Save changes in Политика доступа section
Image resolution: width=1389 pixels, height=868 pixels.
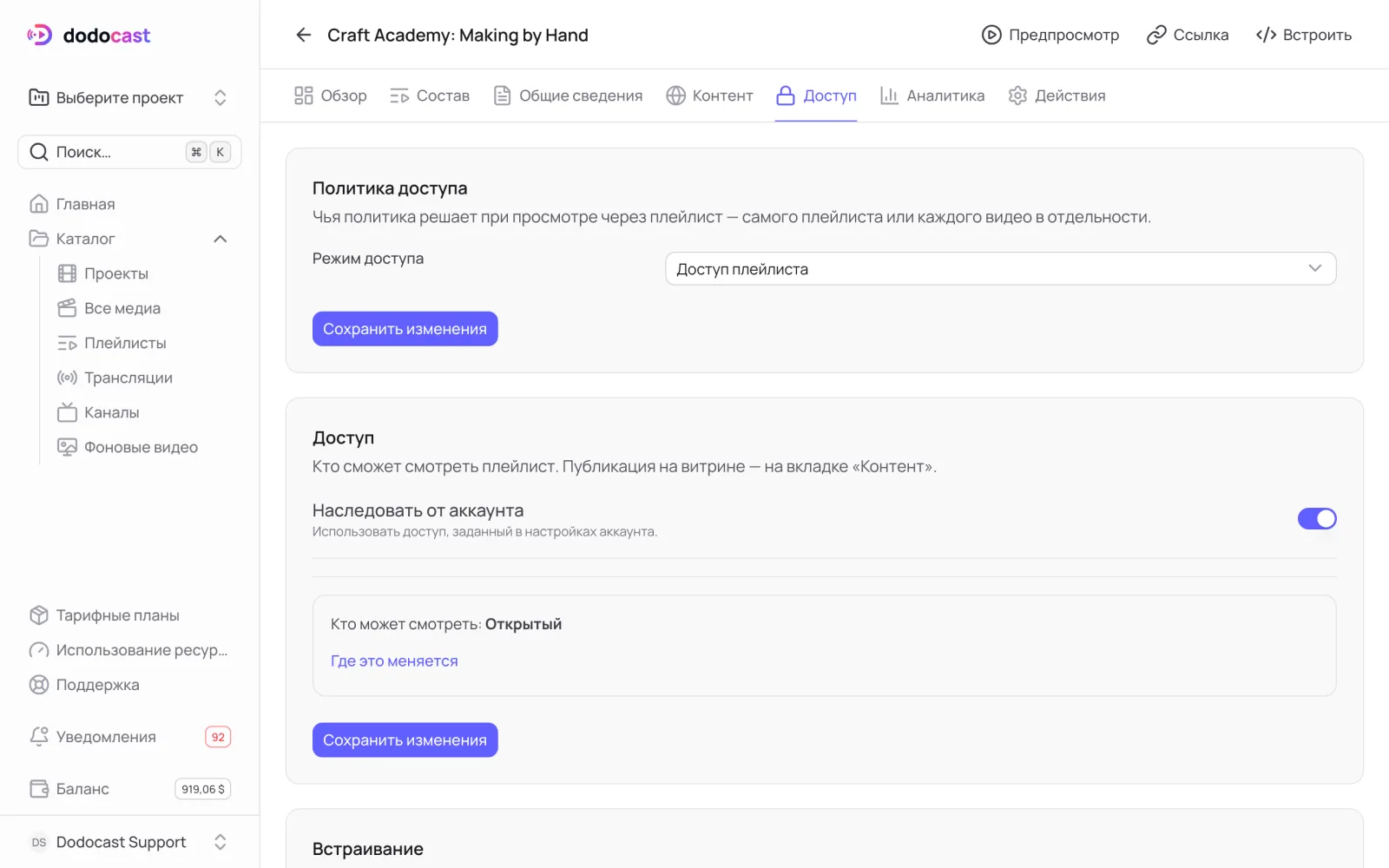coord(405,329)
